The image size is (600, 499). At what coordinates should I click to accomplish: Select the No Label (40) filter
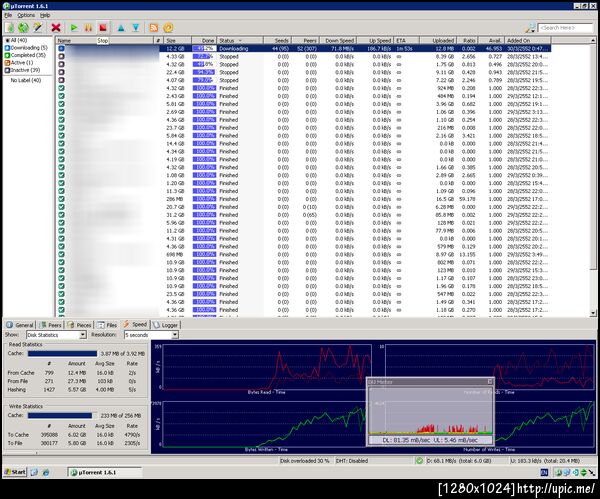tap(26, 80)
